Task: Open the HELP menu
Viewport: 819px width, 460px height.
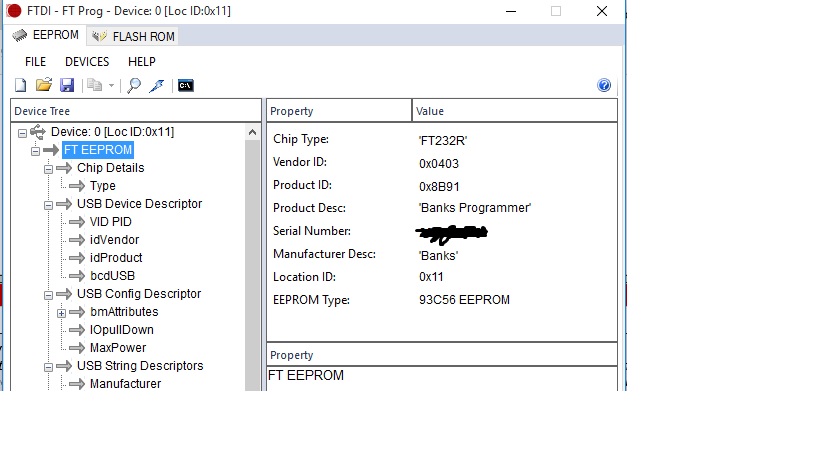Action: click(x=142, y=62)
